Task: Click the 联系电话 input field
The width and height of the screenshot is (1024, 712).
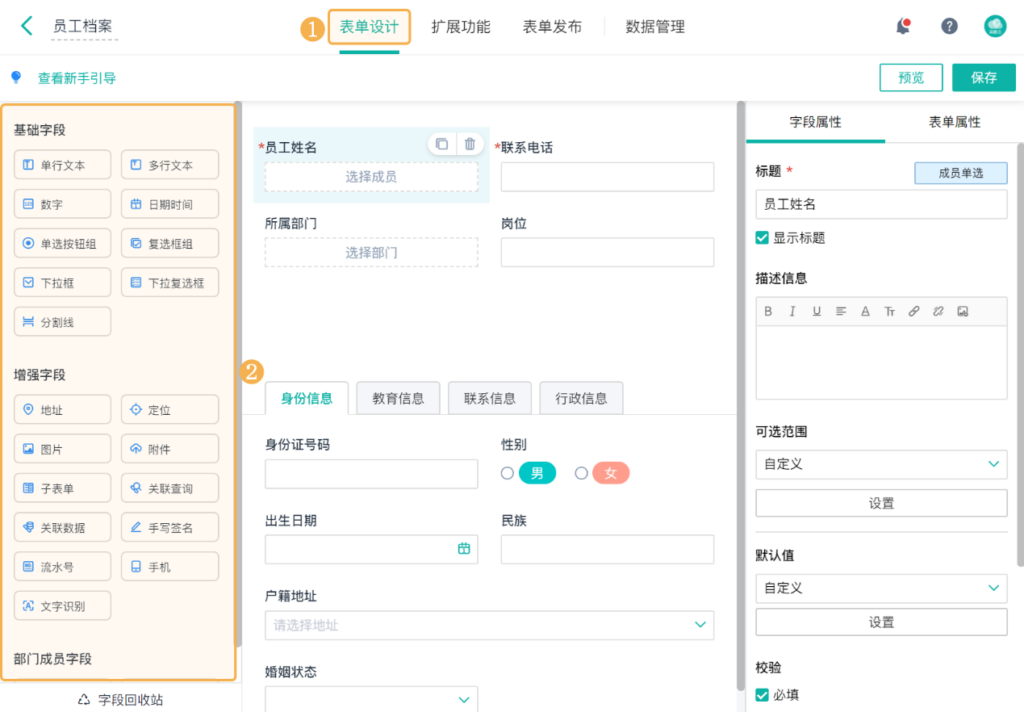Action: click(x=607, y=177)
